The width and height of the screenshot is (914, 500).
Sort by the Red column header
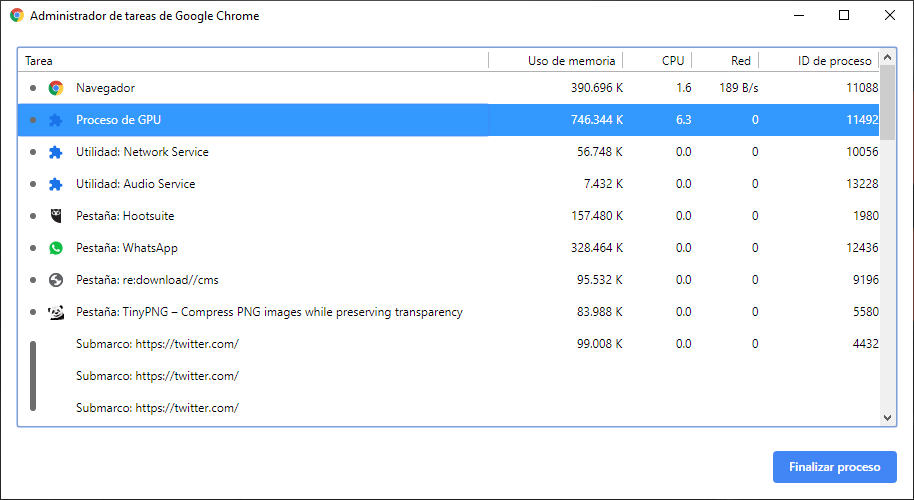coord(726,61)
